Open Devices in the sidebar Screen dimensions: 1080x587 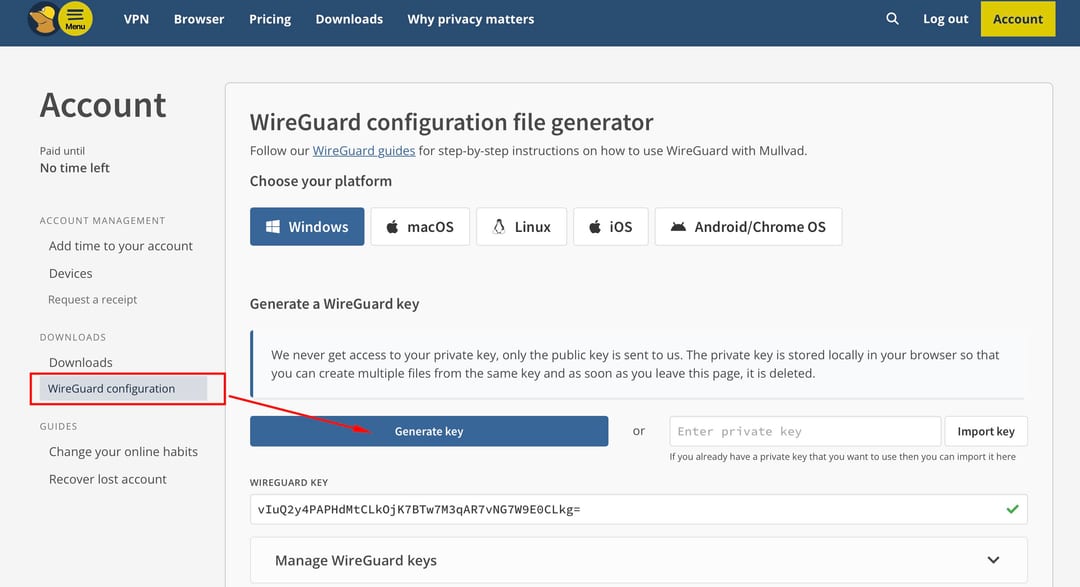pos(70,274)
